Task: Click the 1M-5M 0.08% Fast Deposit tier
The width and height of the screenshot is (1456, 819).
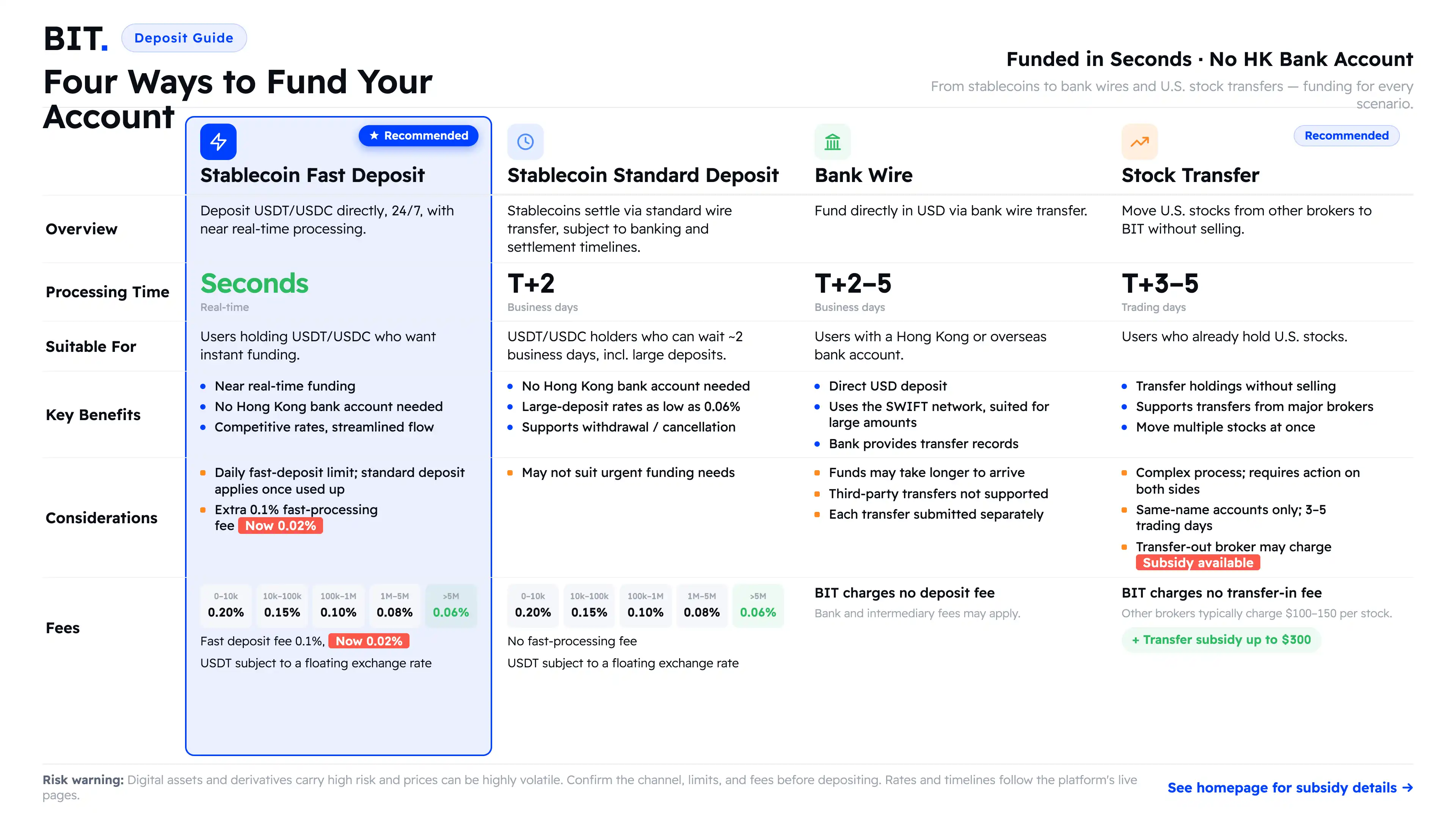Action: click(394, 606)
